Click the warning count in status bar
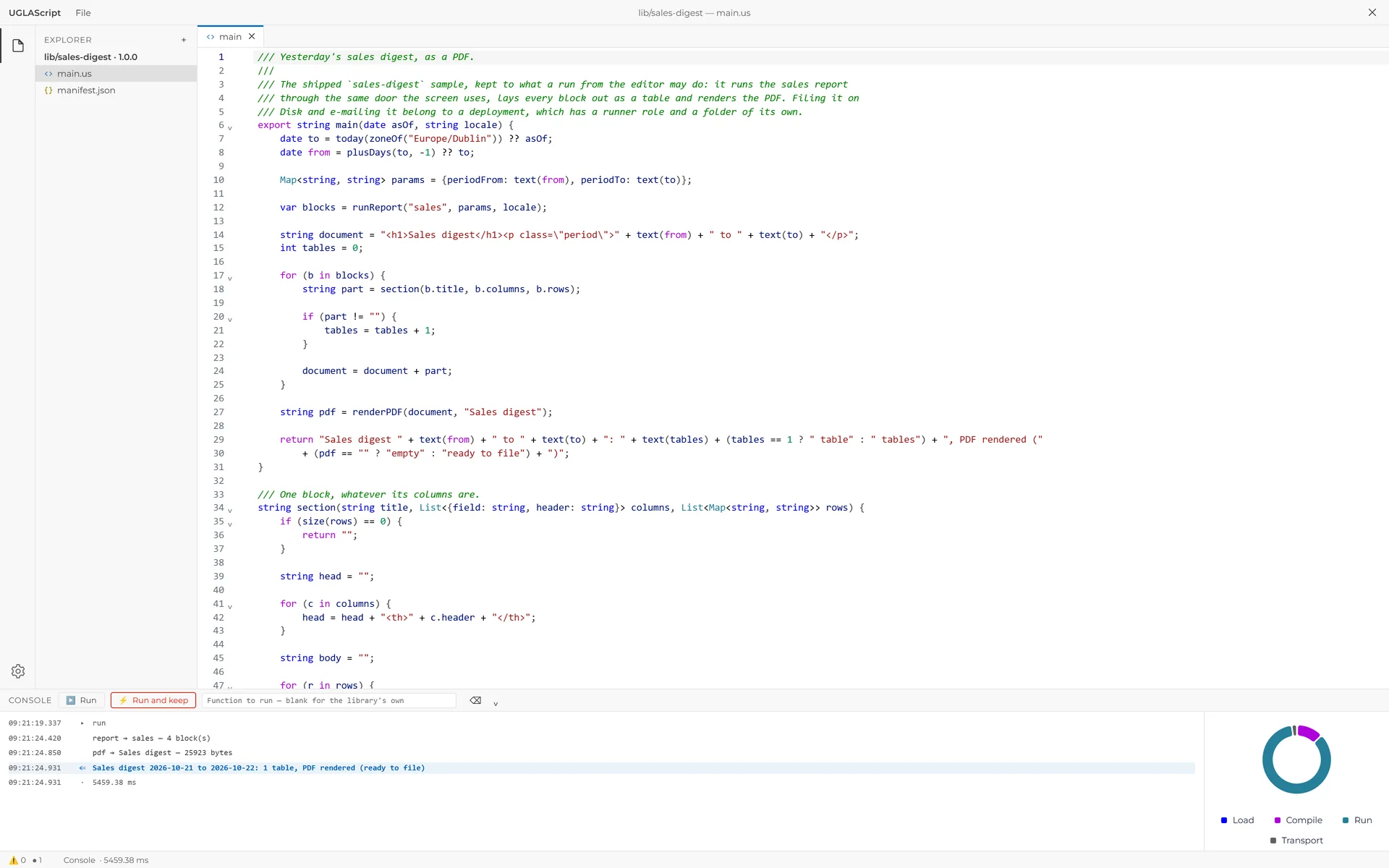 (17, 860)
